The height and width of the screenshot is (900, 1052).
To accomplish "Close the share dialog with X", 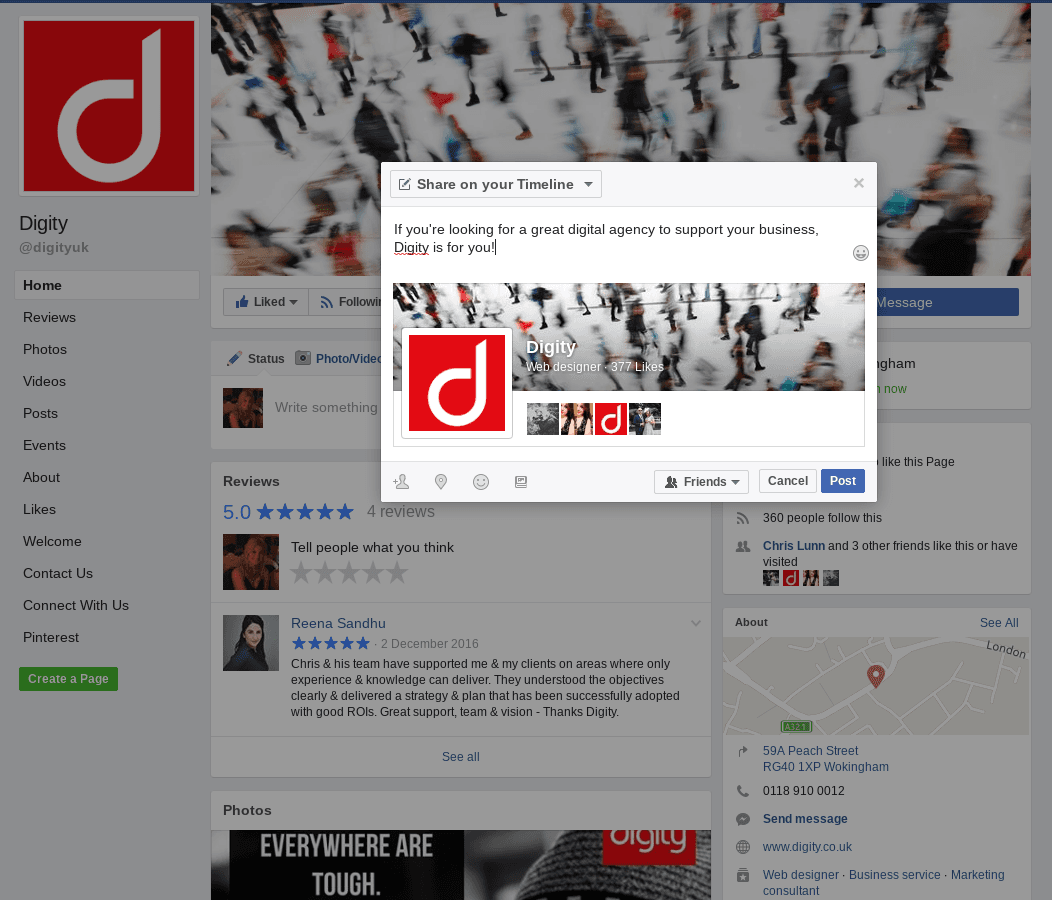I will [859, 183].
